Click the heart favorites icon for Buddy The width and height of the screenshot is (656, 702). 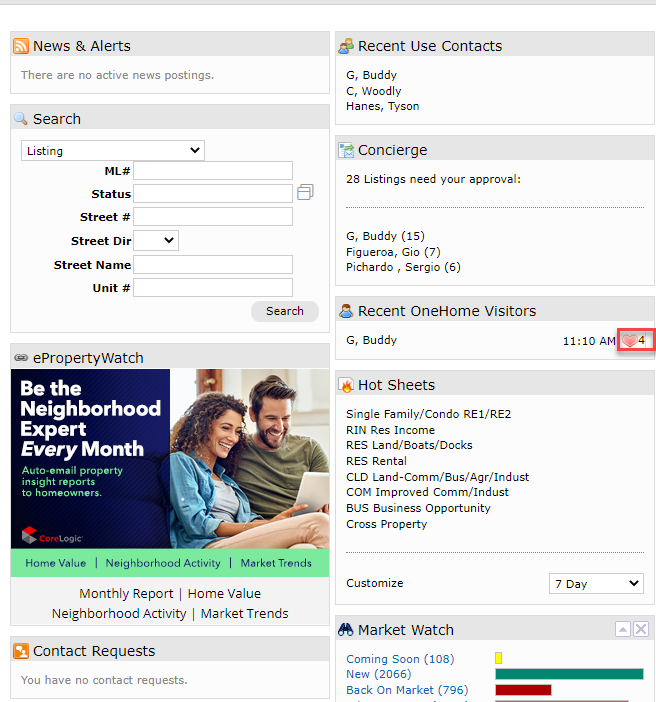pyautogui.click(x=629, y=341)
